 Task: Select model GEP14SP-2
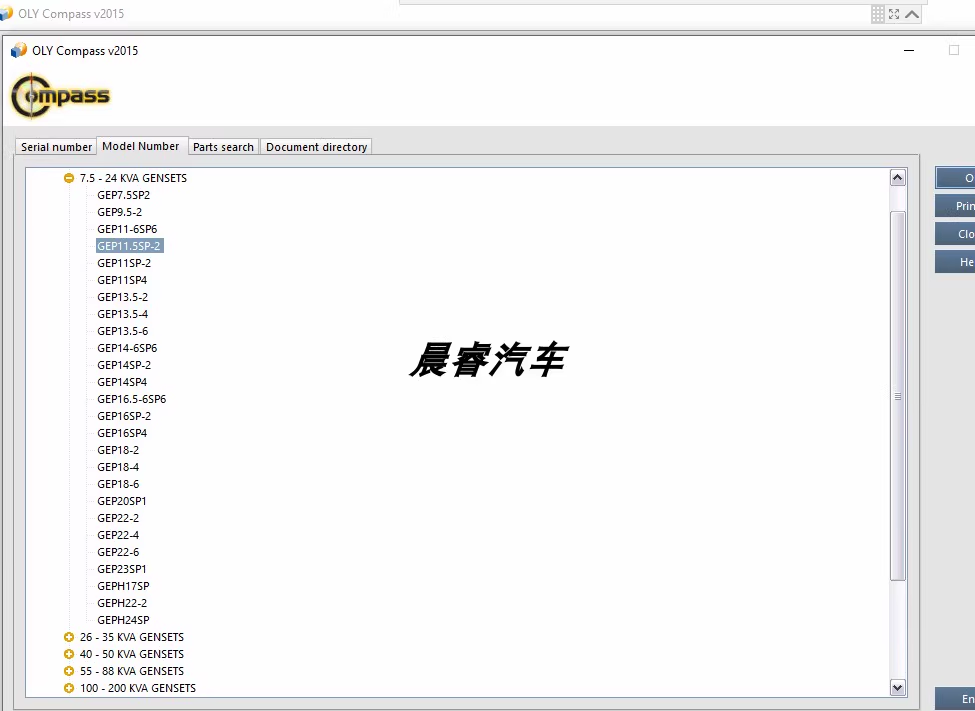124,365
